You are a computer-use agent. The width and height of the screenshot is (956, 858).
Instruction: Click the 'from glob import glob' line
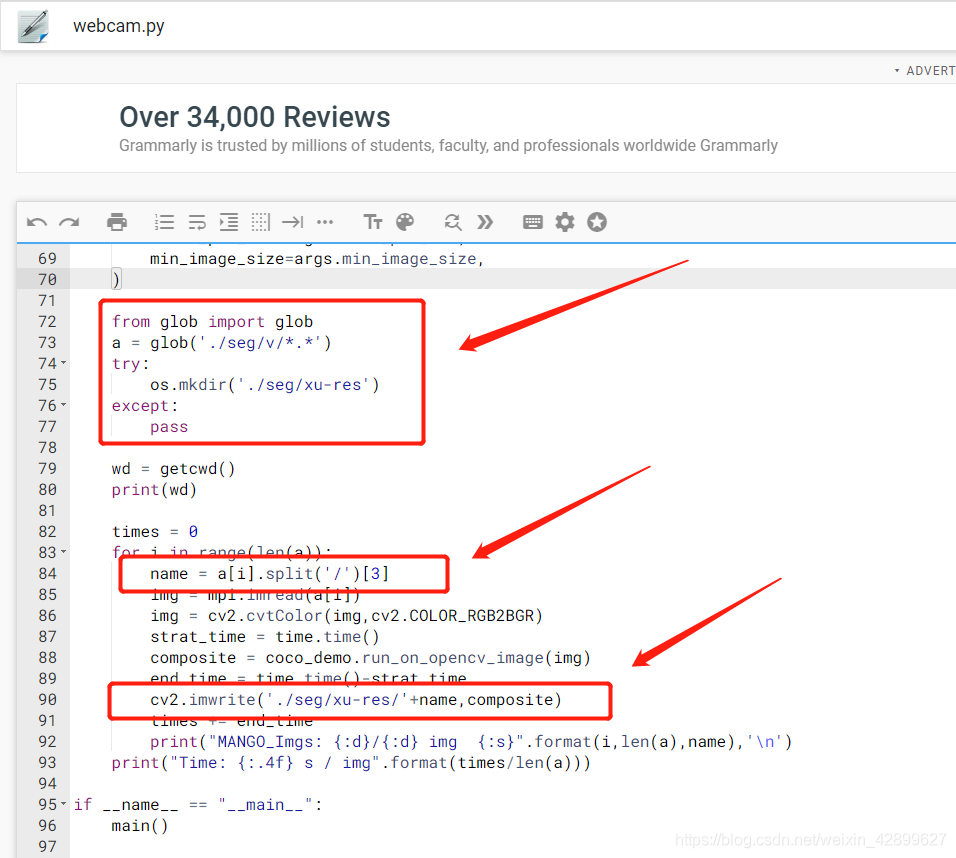click(212, 322)
